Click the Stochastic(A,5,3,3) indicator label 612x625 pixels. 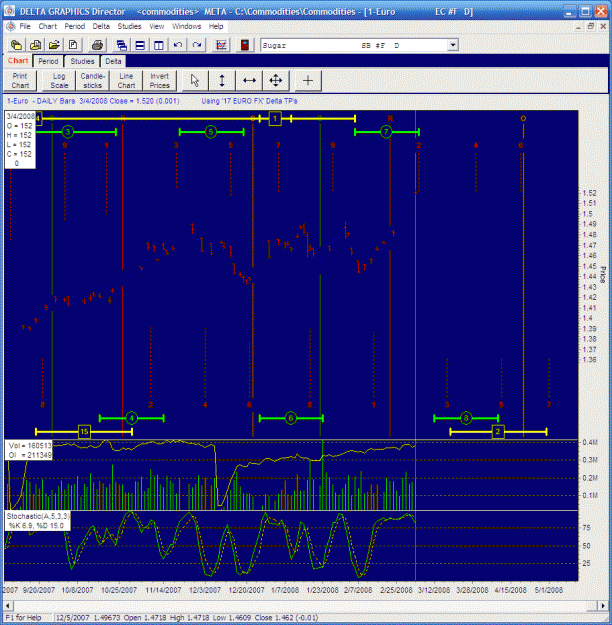click(38, 516)
